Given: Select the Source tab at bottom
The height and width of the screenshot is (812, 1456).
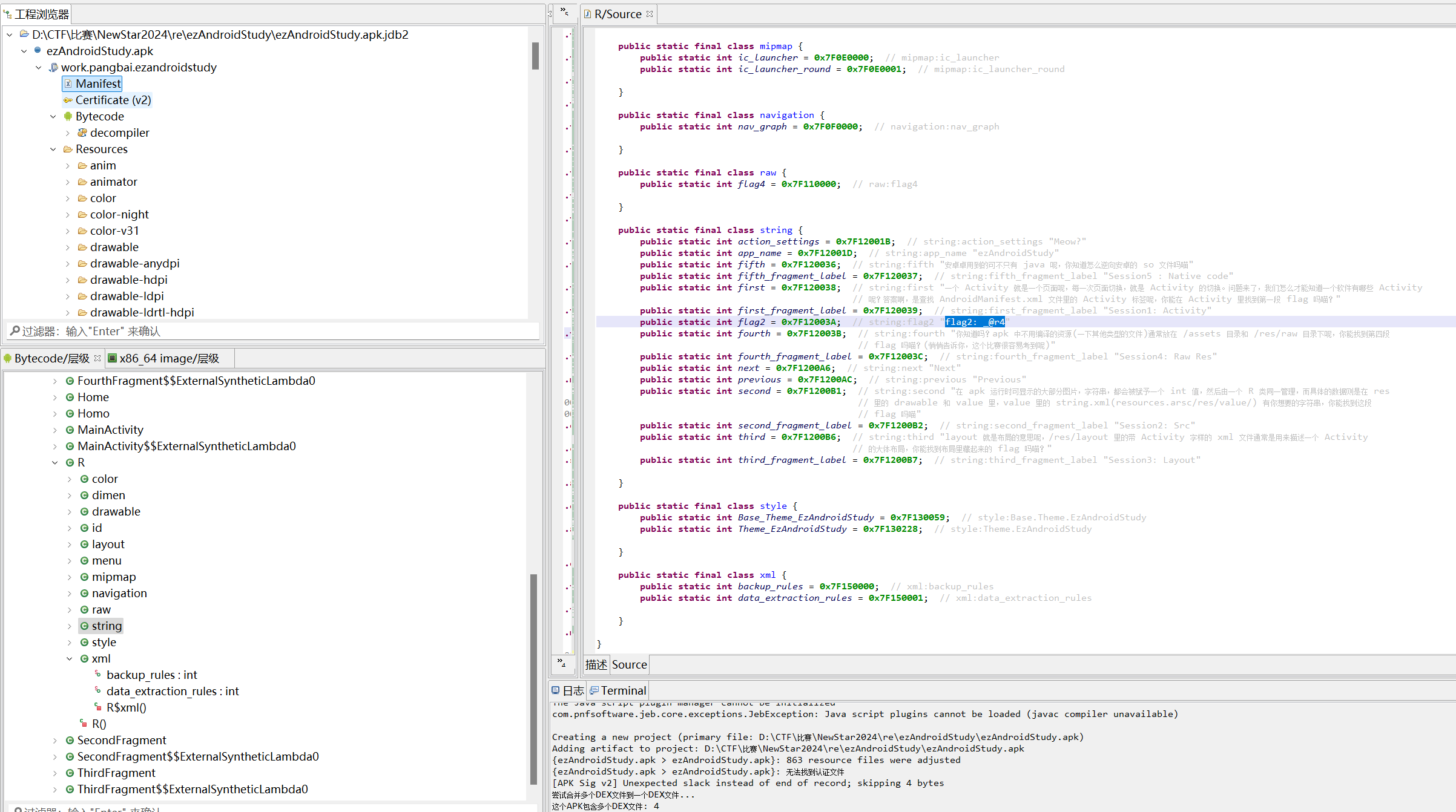Looking at the screenshot, I should pos(629,664).
